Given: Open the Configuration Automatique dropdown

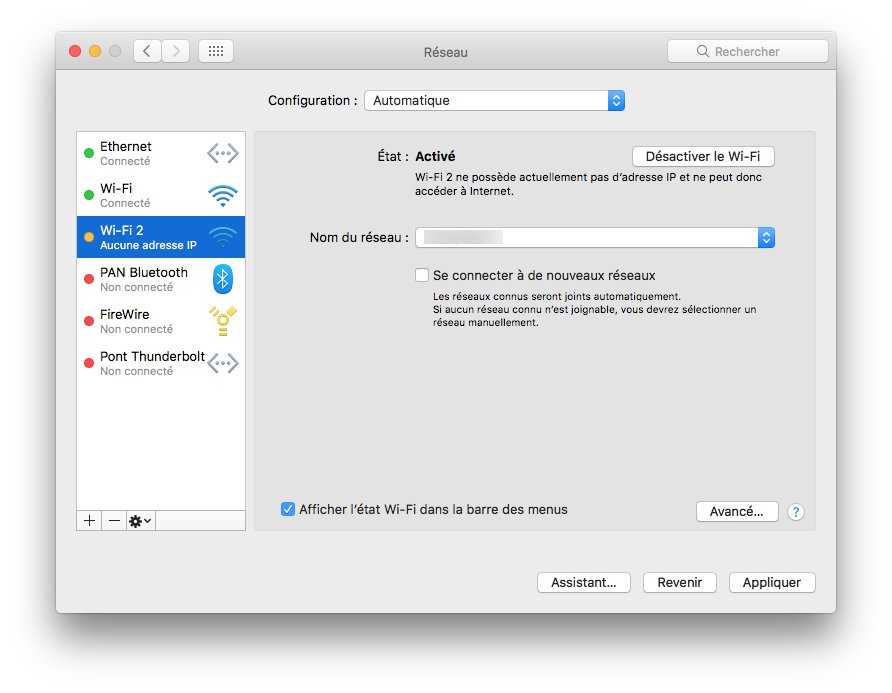Looking at the screenshot, I should click(x=494, y=101).
